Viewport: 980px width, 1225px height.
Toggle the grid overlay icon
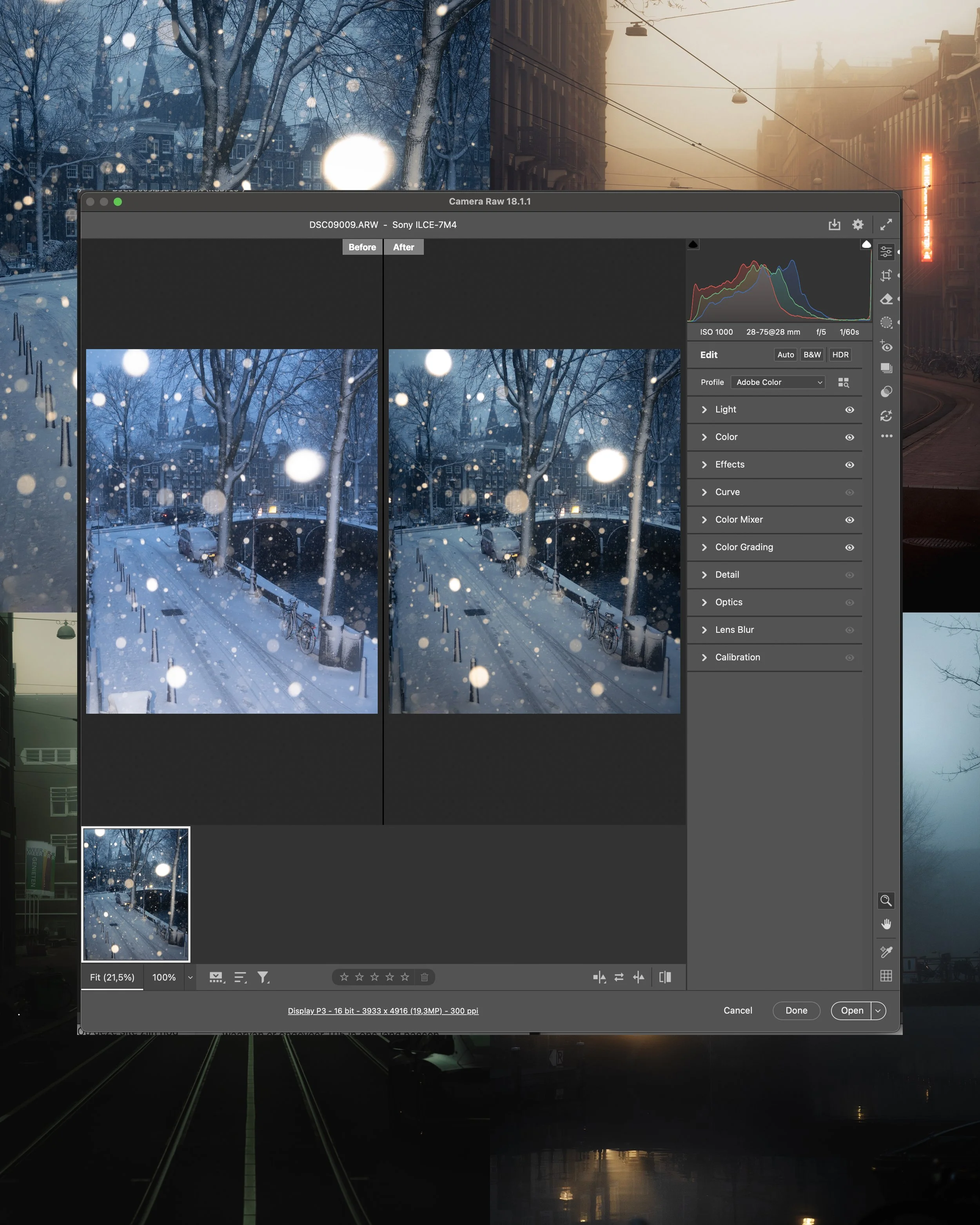[886, 976]
